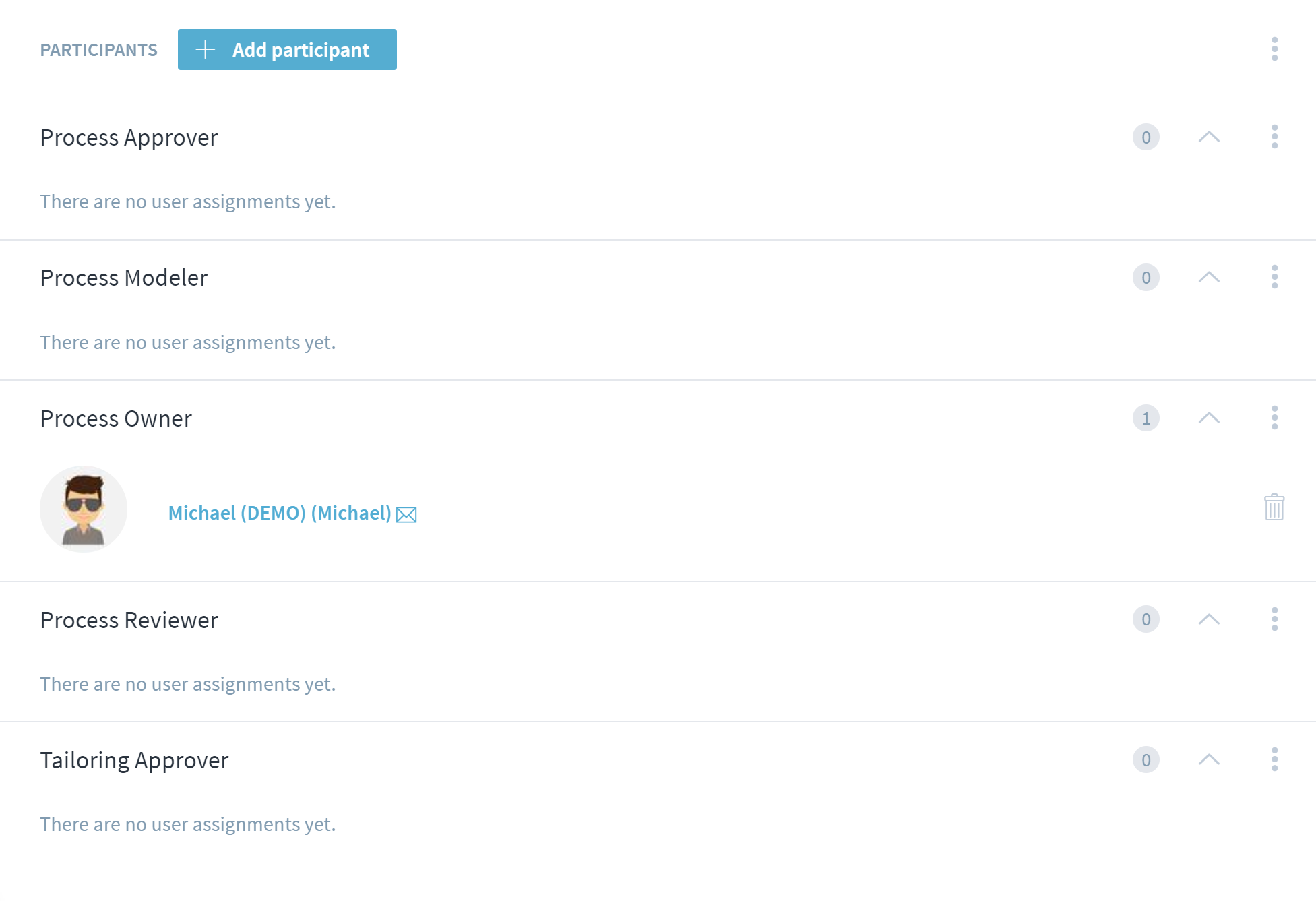1316x901 pixels.
Task: Collapse the Process Approver section
Action: [x=1209, y=137]
